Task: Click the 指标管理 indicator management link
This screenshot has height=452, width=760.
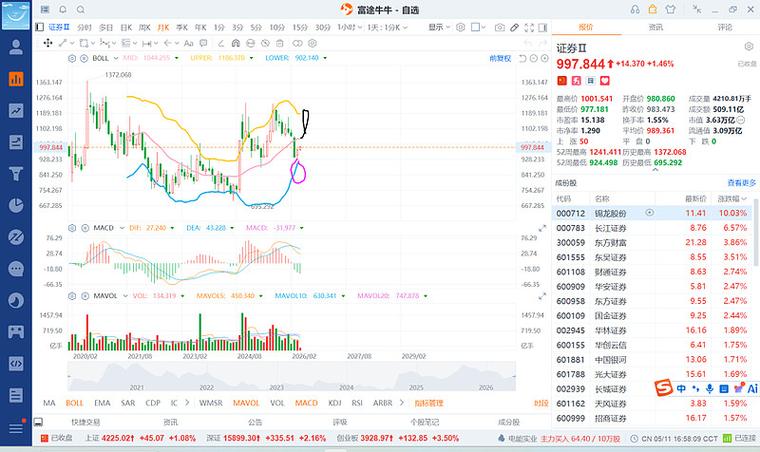Action: tap(428, 403)
